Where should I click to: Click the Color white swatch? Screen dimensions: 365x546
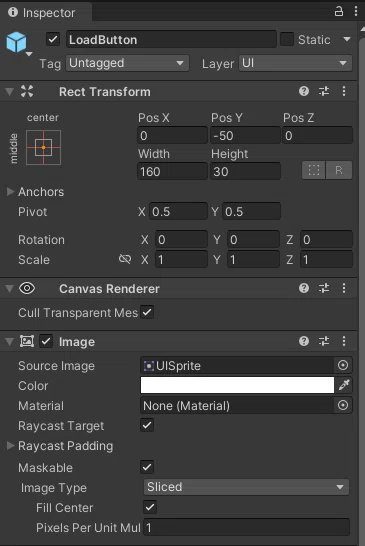pos(237,385)
